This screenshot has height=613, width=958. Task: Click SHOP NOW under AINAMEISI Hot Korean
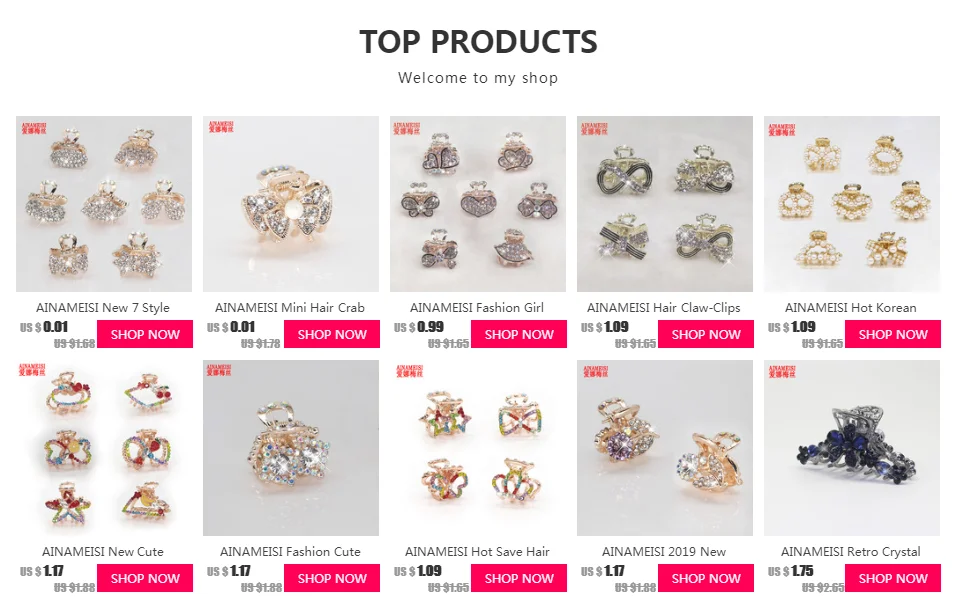(893, 334)
